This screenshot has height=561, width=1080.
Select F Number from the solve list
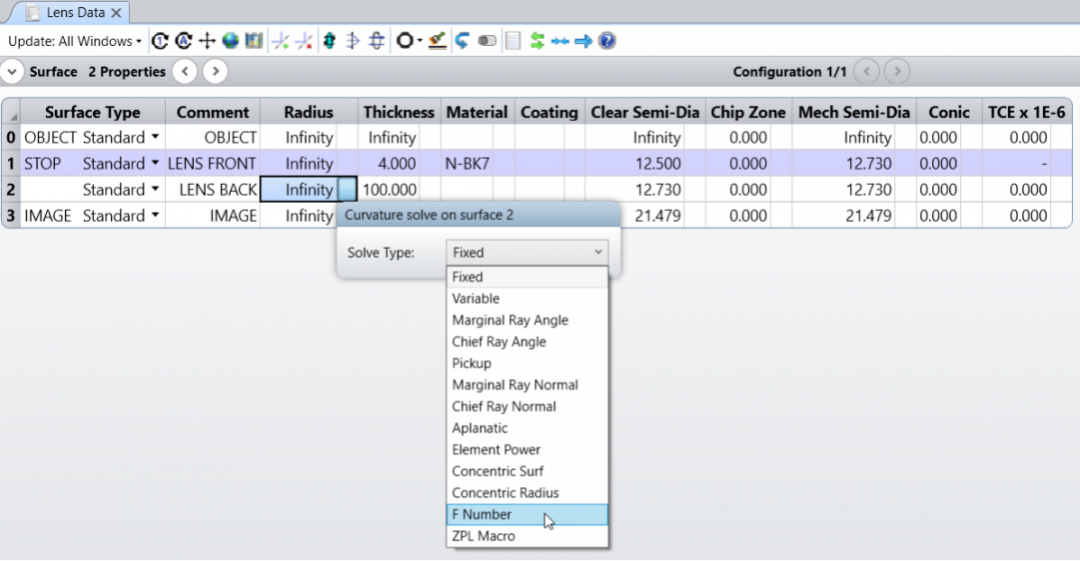click(x=482, y=514)
